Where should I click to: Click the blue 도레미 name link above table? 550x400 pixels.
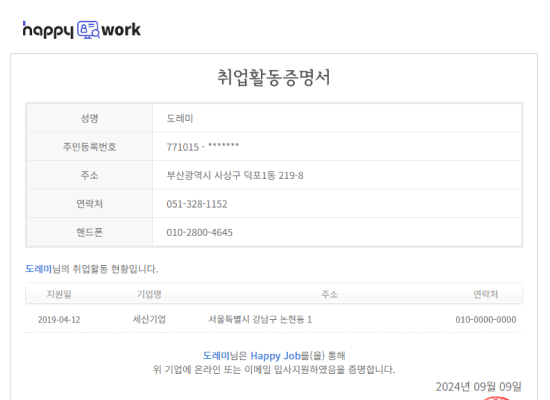tap(39, 269)
